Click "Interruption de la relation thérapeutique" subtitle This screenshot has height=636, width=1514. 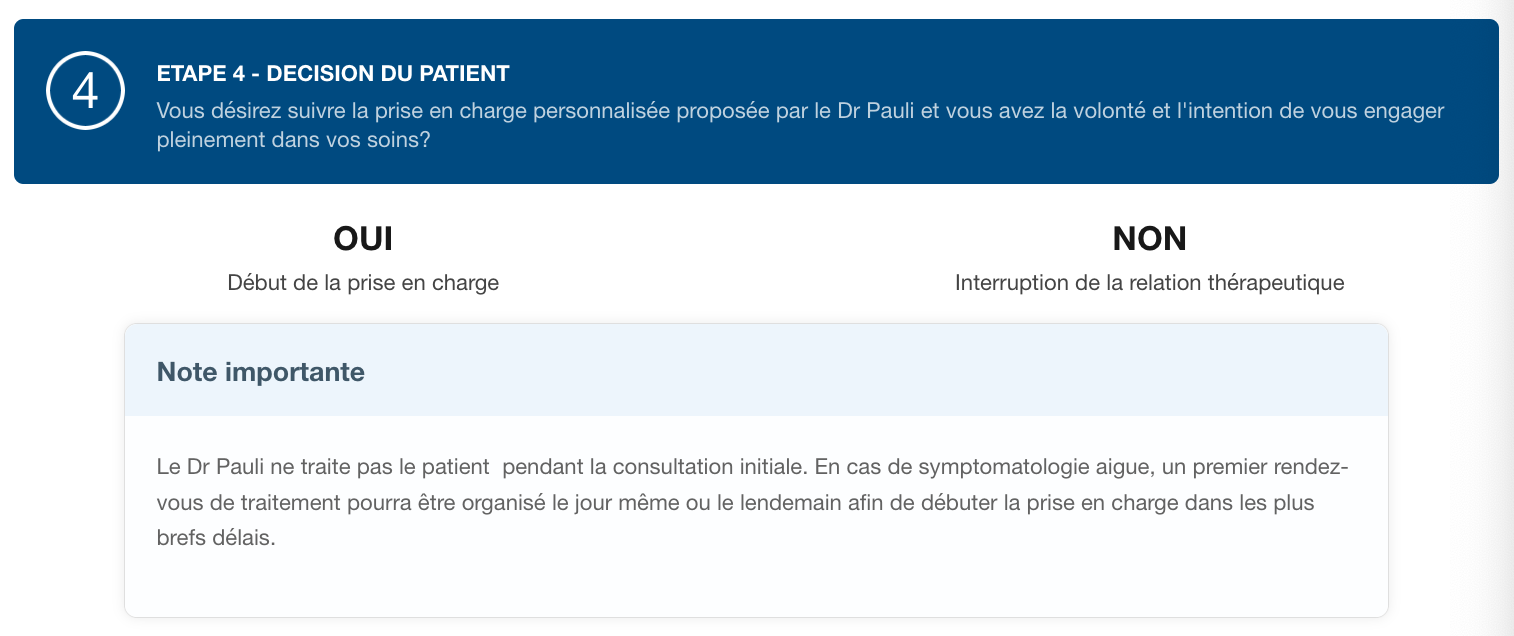(x=1149, y=283)
